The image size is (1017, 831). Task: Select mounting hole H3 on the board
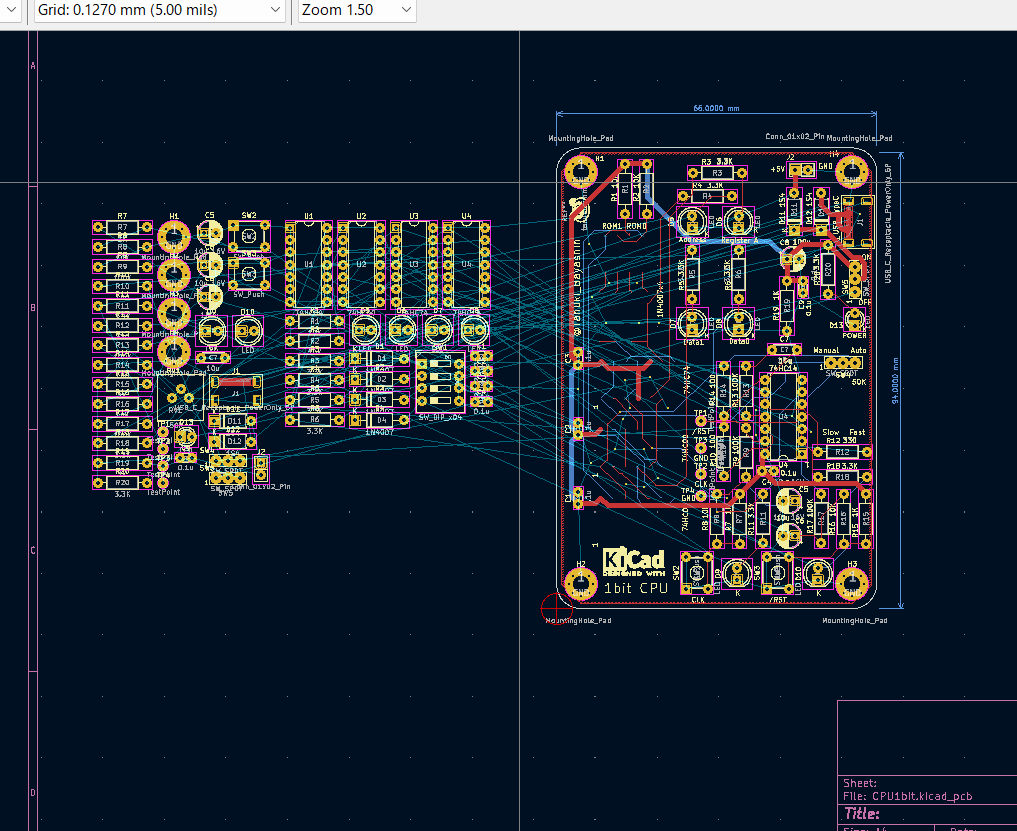click(x=852, y=583)
